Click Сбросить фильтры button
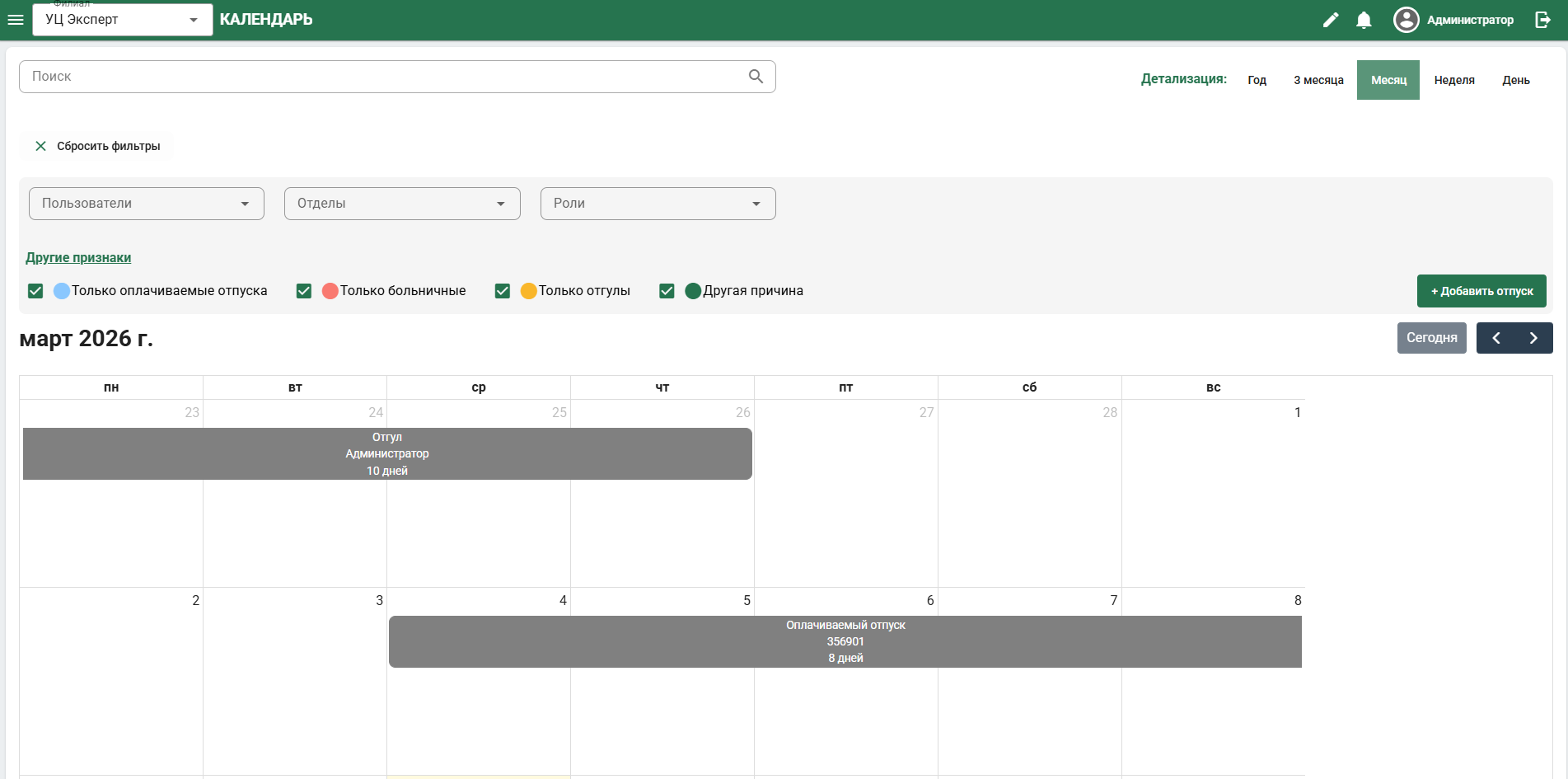The height and width of the screenshot is (779, 1568). tap(97, 146)
